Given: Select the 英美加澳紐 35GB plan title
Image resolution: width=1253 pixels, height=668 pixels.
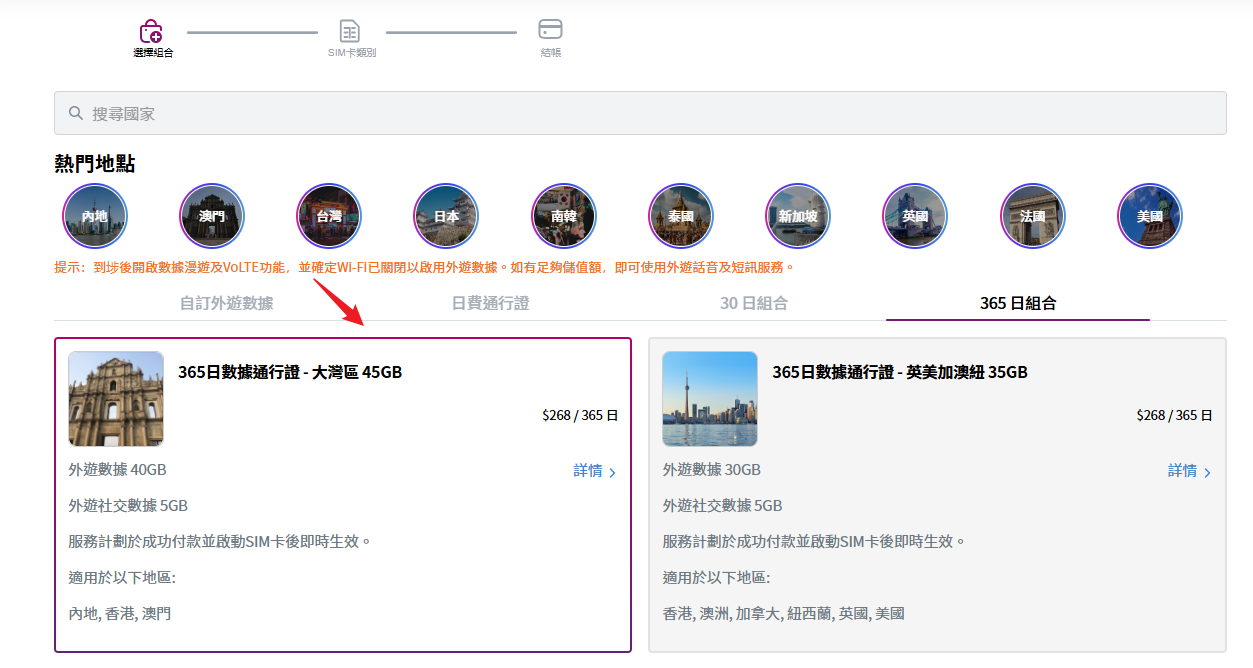Looking at the screenshot, I should click(899, 373).
